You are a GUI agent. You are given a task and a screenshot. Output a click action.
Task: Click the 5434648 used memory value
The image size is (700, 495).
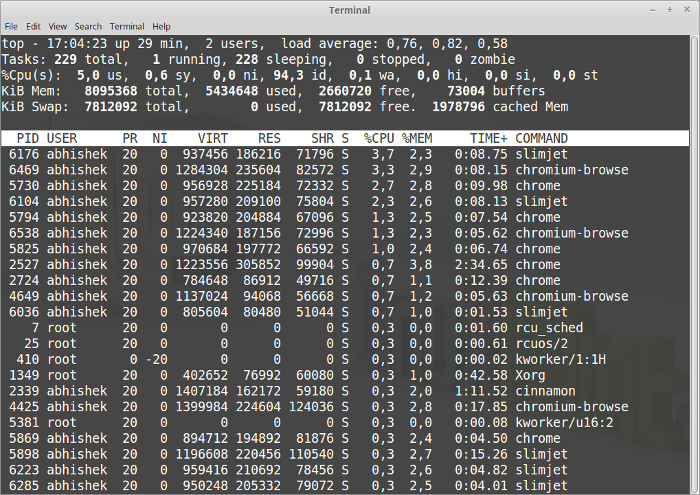(x=232, y=91)
